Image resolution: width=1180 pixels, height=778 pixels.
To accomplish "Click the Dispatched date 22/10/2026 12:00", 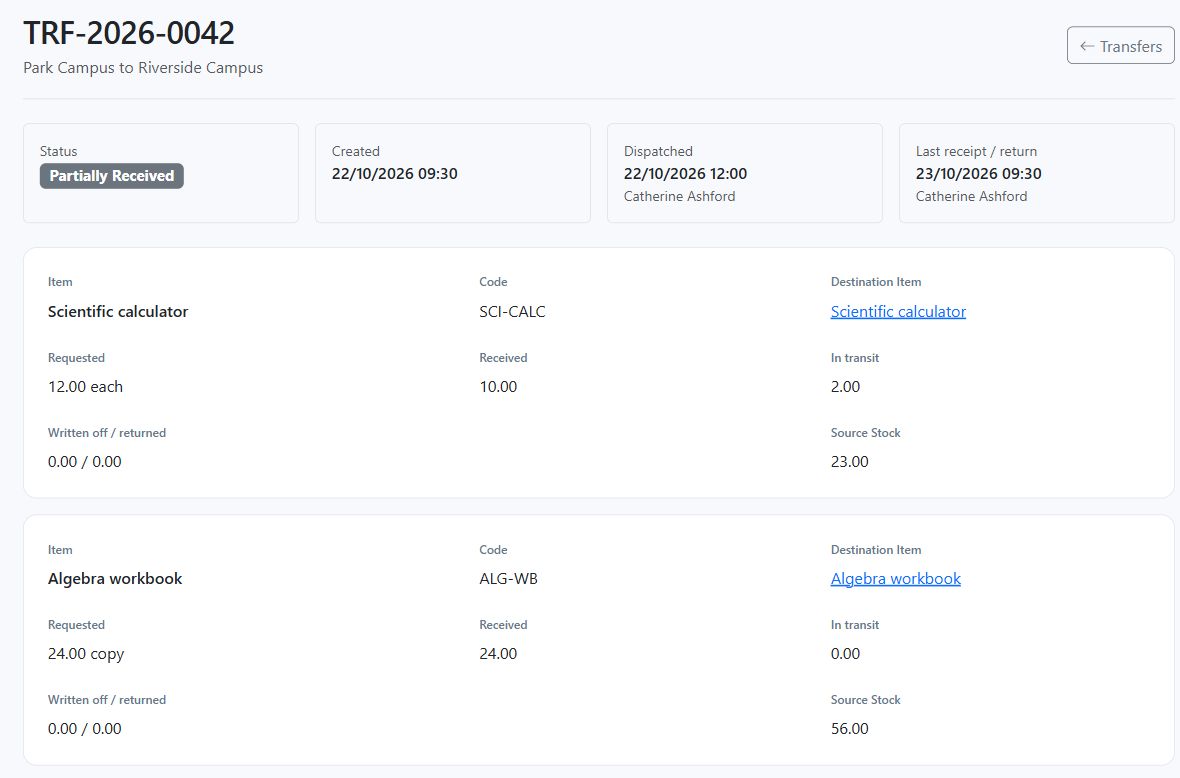I will tap(685, 174).
